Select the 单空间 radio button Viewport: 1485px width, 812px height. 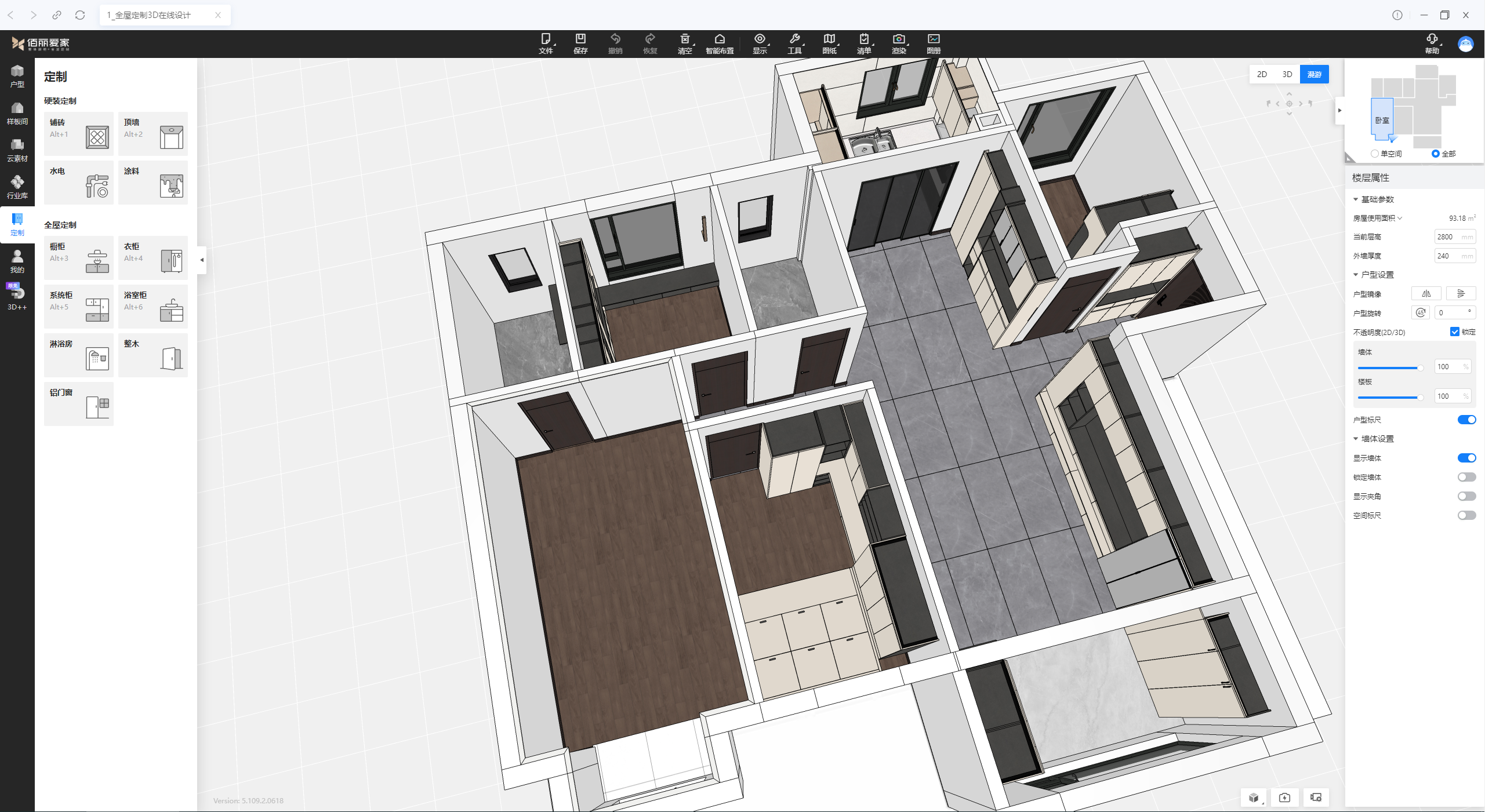[1375, 154]
